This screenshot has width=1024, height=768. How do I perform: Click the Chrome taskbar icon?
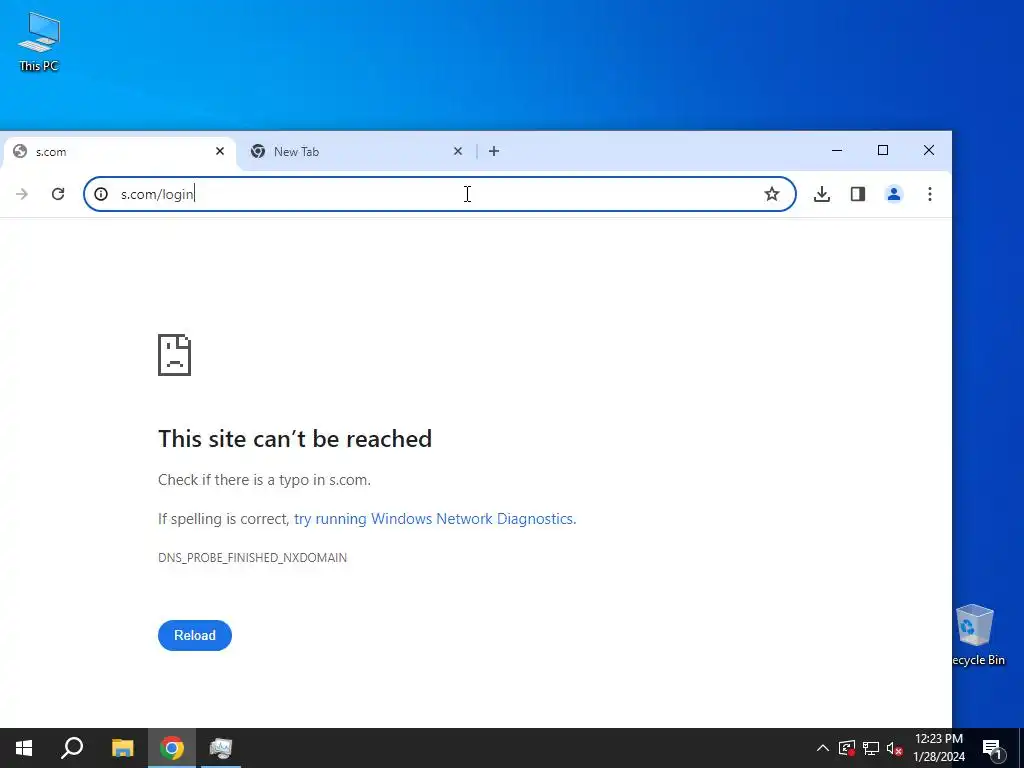tap(172, 748)
